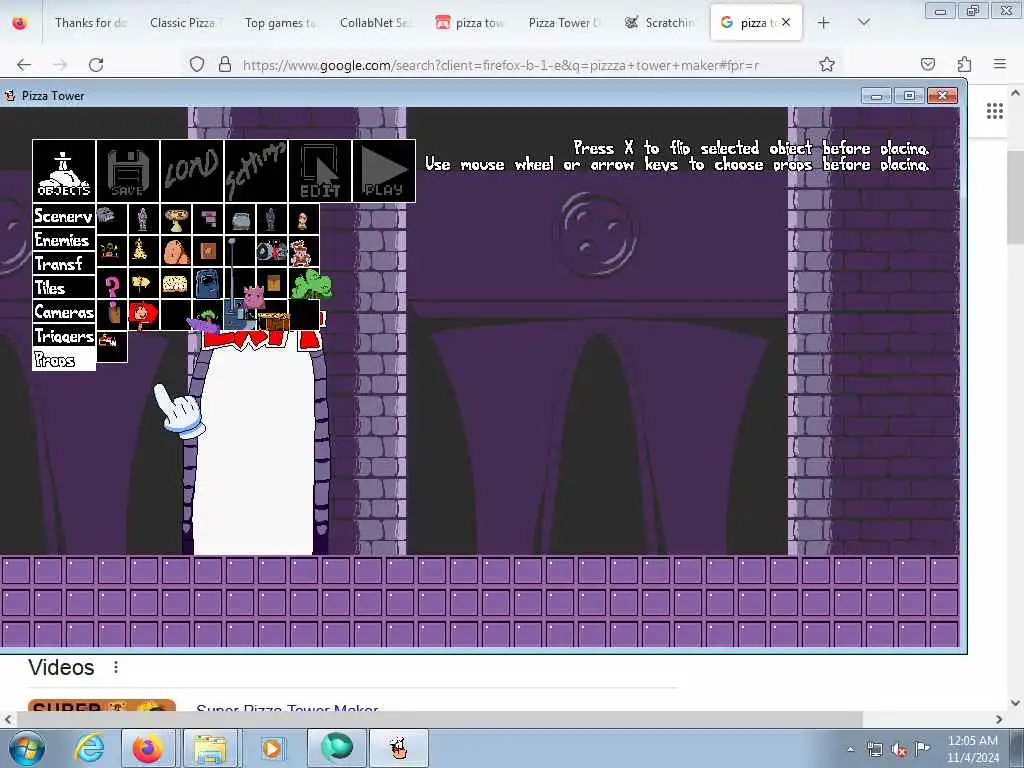Open Videos section more options
This screenshot has height=768, width=1024.
[116, 667]
